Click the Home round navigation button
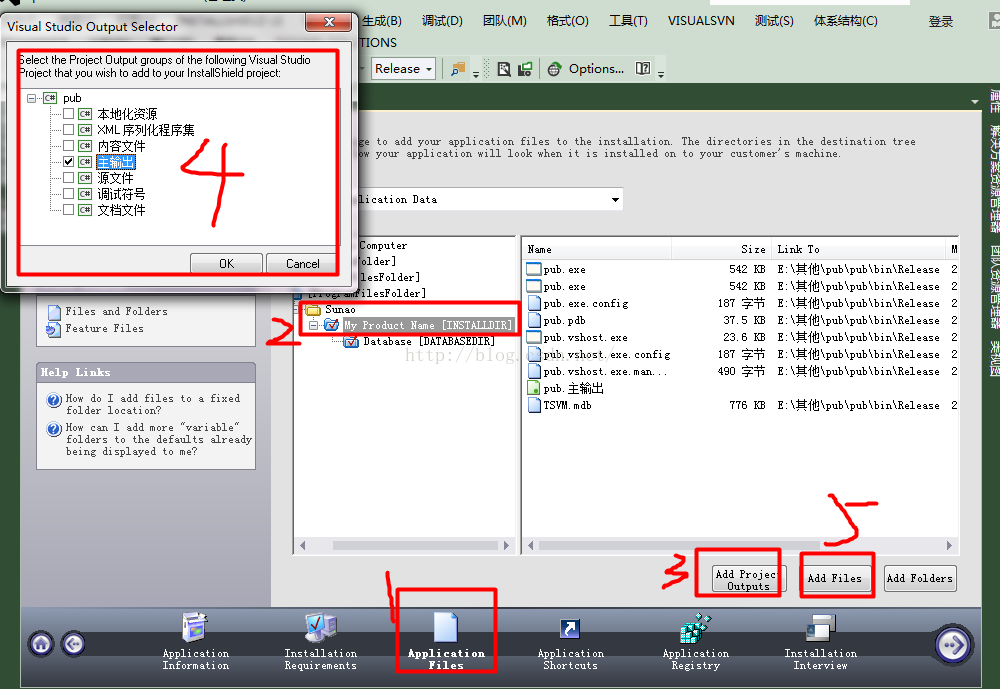Viewport: 1000px width, 689px height. pos(41,644)
